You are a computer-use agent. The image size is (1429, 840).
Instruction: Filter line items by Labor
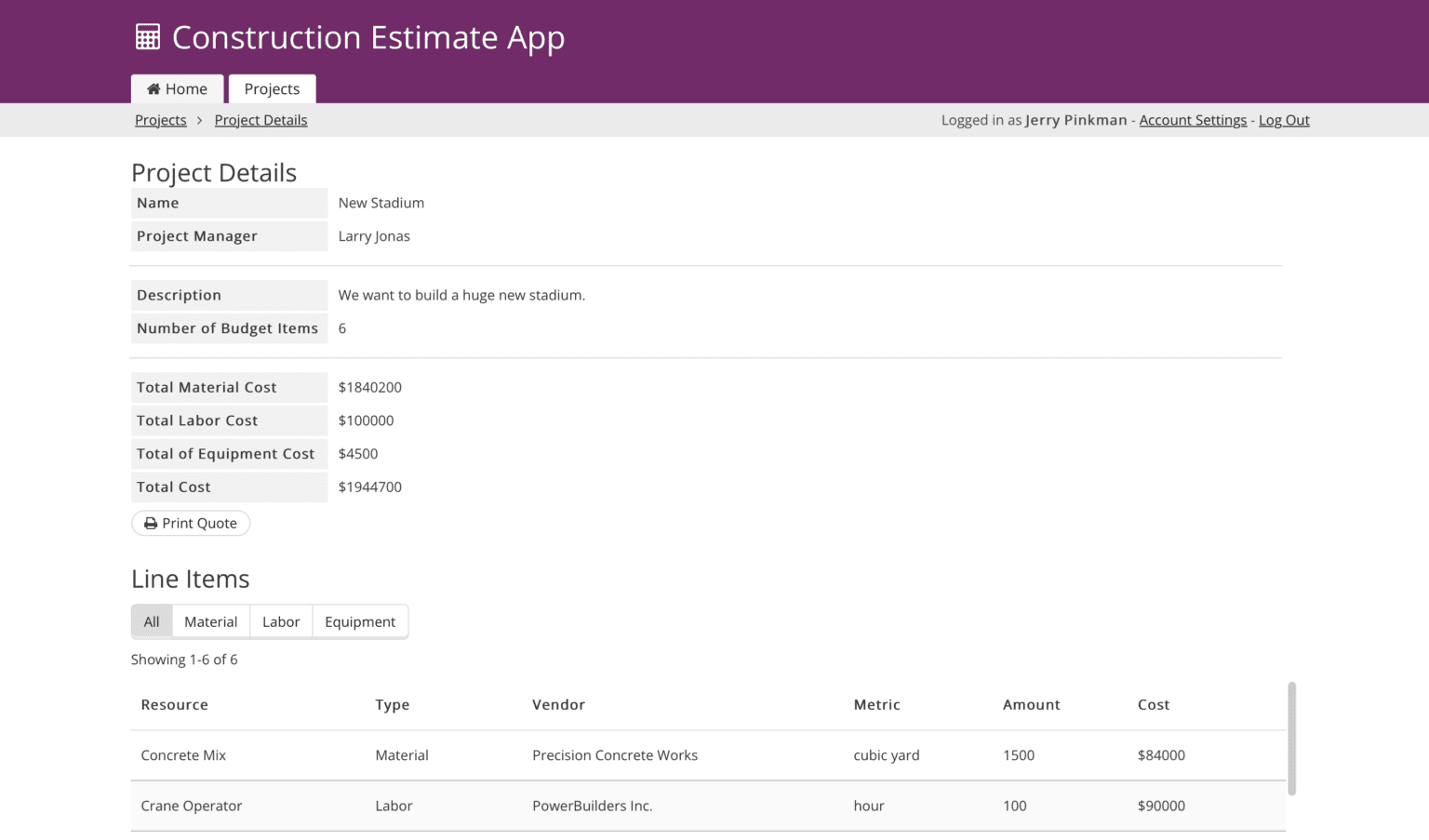click(280, 621)
